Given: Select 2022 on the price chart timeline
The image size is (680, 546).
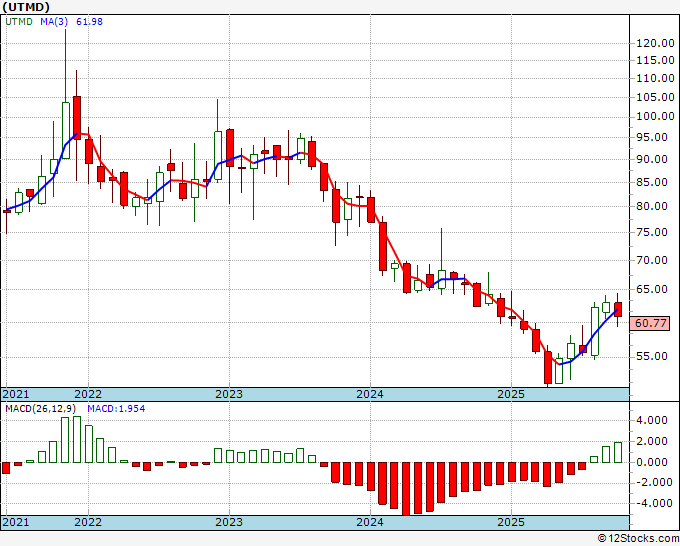Looking at the screenshot, I should pos(88,394).
